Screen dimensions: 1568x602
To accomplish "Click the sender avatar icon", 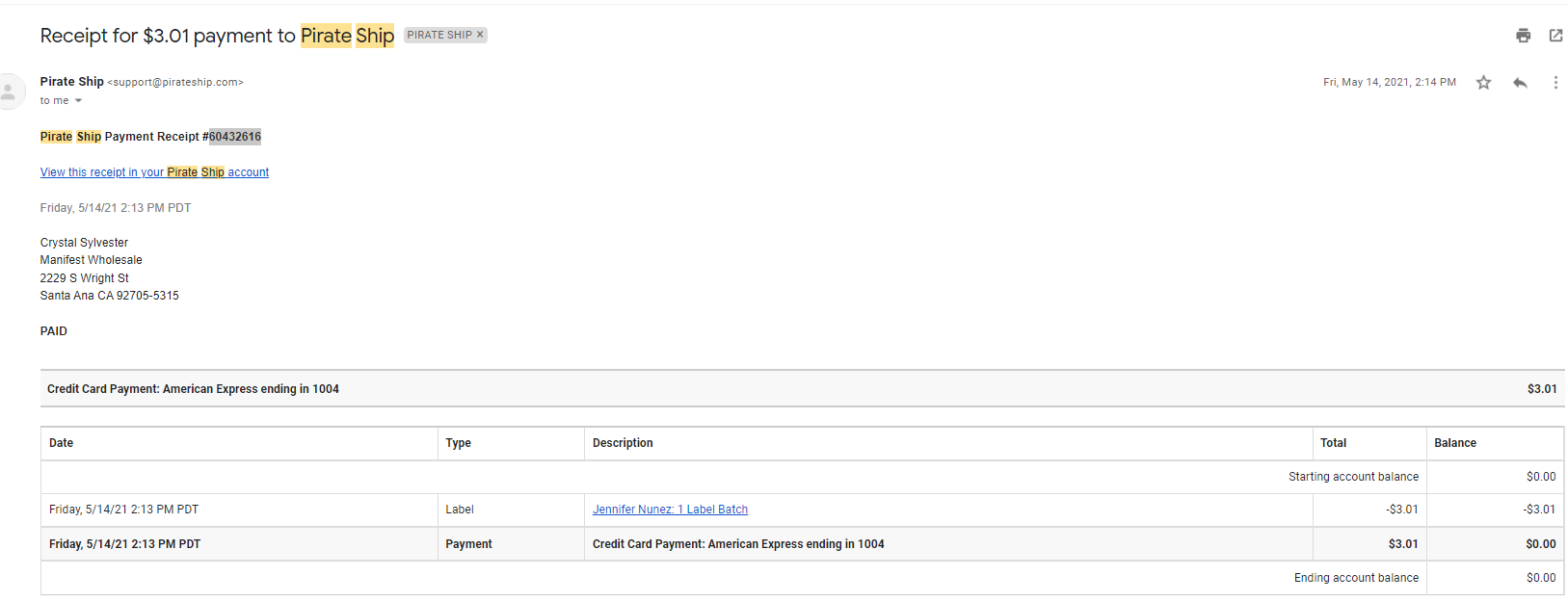I will coord(10,92).
